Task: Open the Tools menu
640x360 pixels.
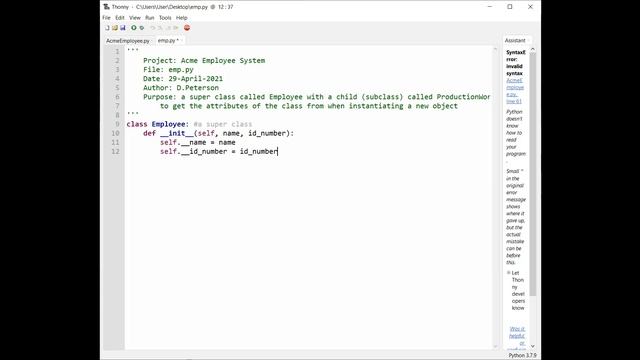Action: click(x=165, y=18)
